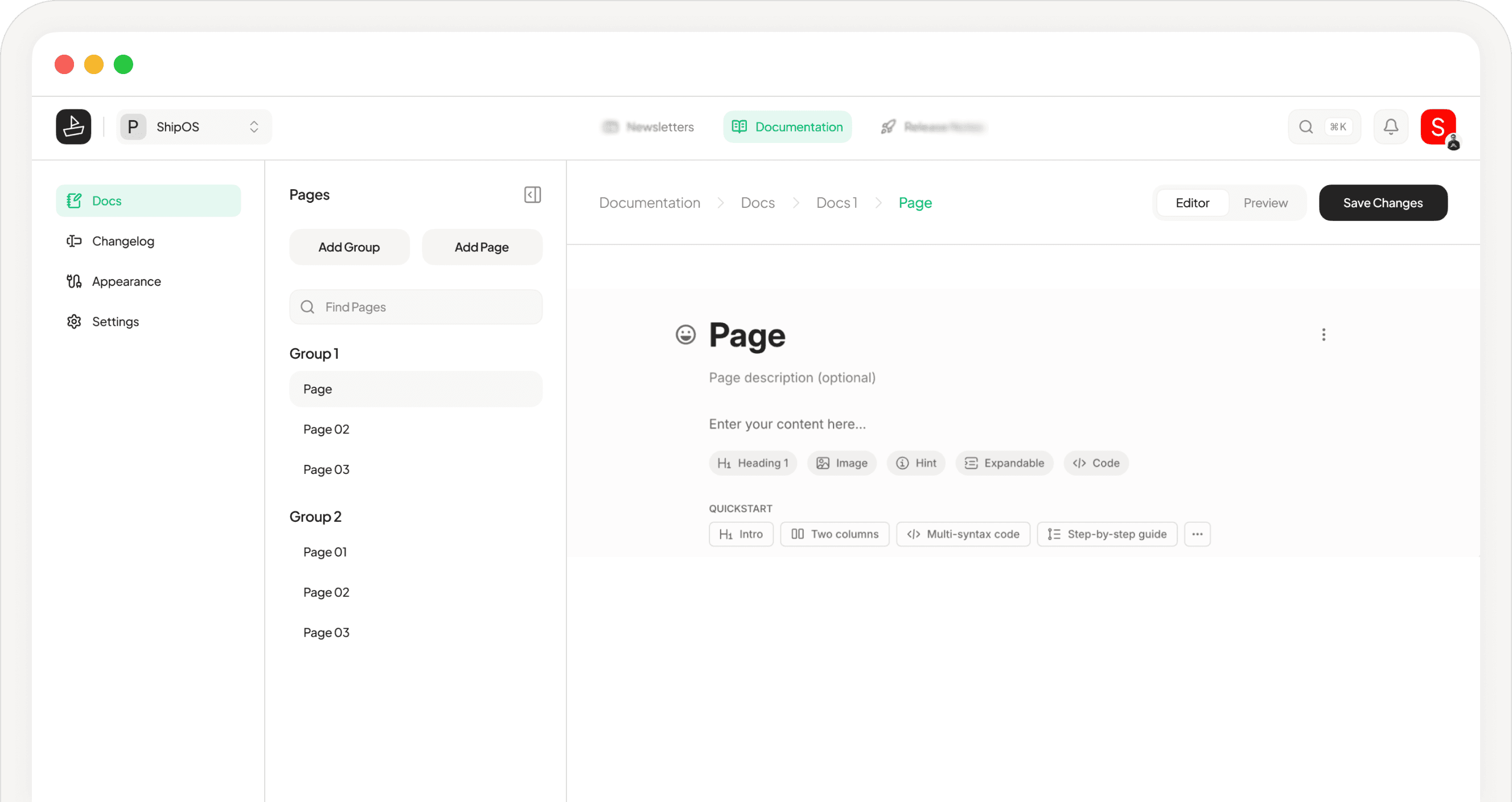Open the Changelog section
Screen dimensions: 1512x802
122,241
